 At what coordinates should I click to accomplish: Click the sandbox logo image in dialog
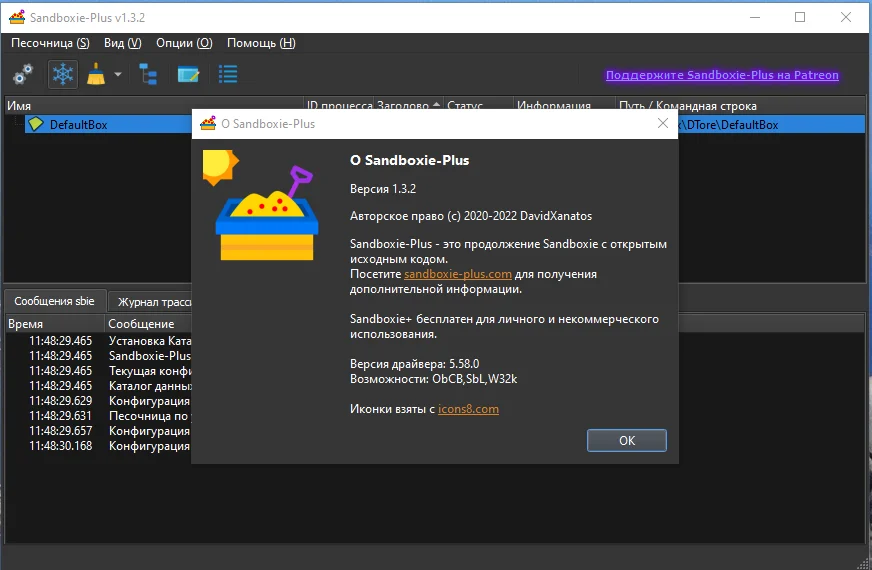[261, 205]
